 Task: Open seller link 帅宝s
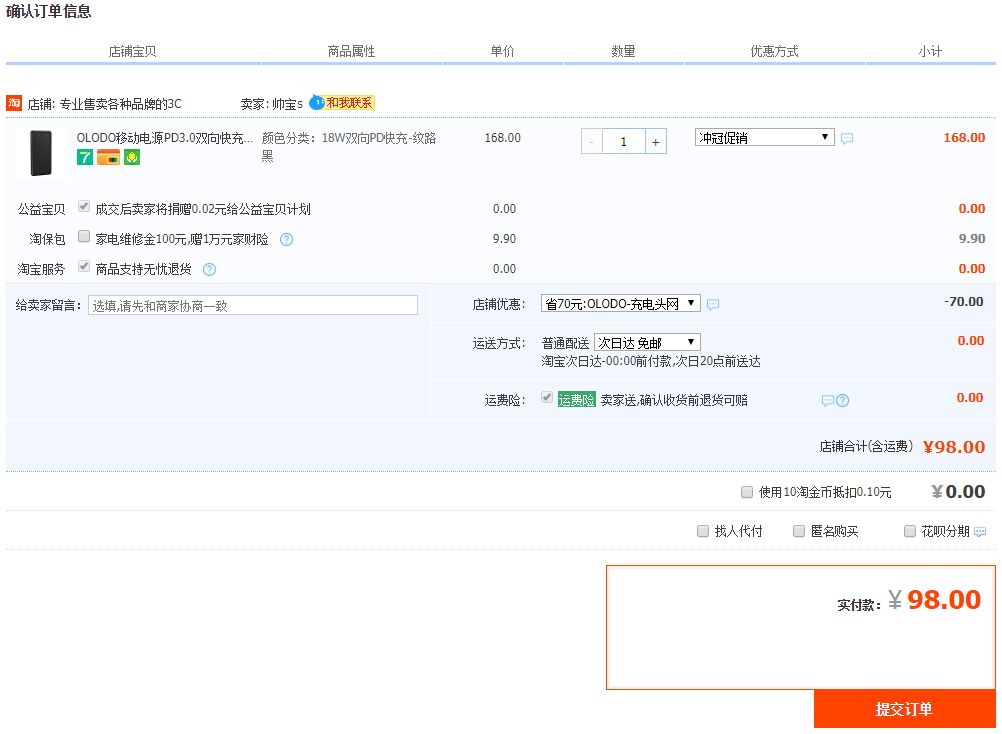pos(288,103)
